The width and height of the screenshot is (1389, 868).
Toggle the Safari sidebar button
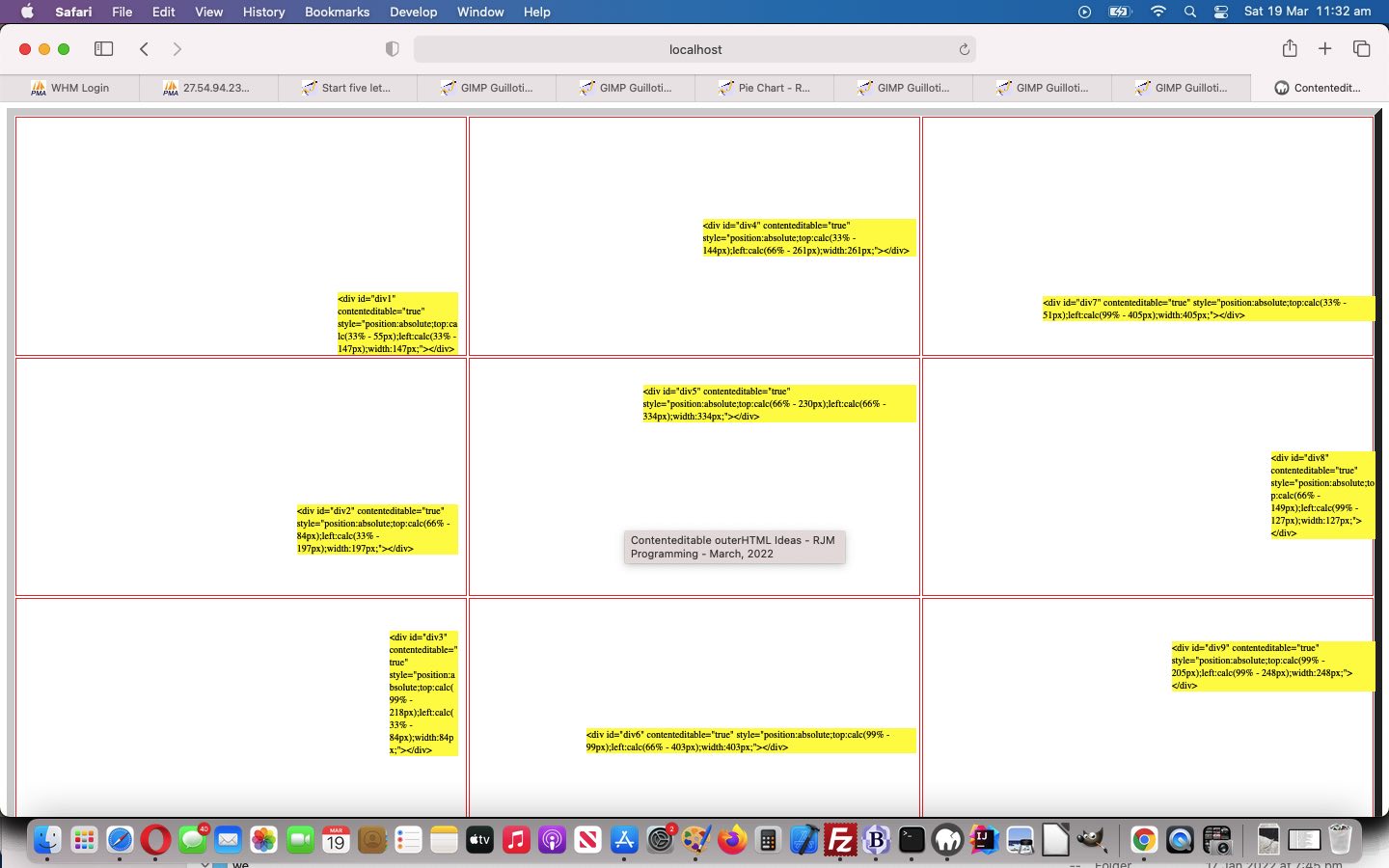(103, 49)
